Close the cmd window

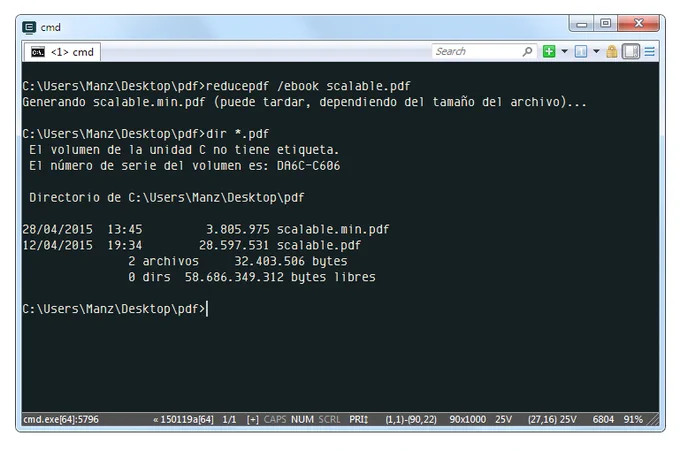click(638, 23)
